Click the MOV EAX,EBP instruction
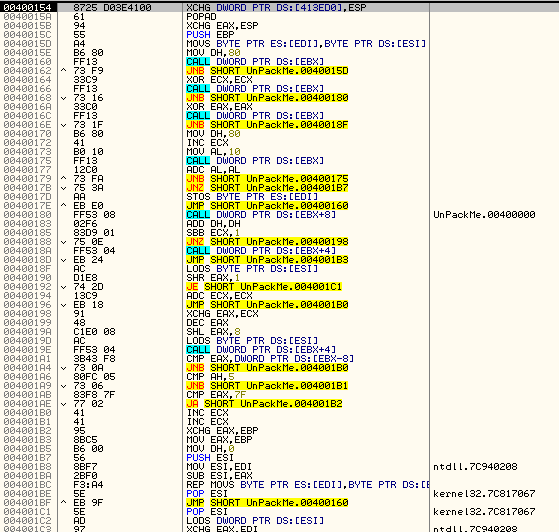Image resolution: width=559 pixels, height=532 pixels. (219, 440)
